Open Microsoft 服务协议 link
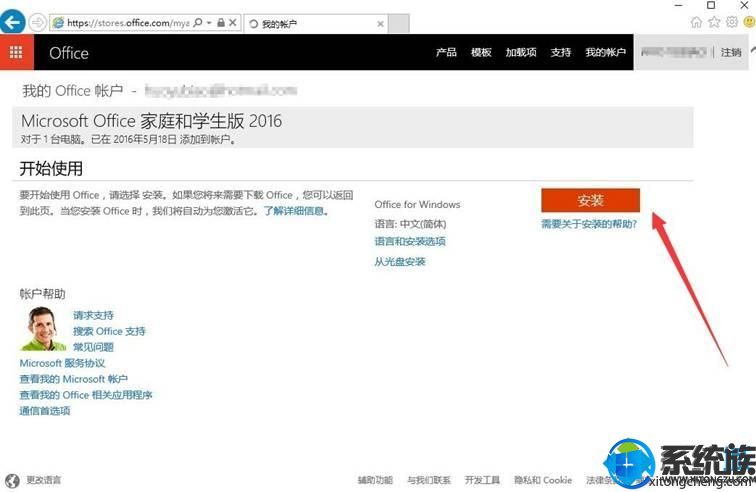This screenshot has height=492, width=756. (x=62, y=363)
